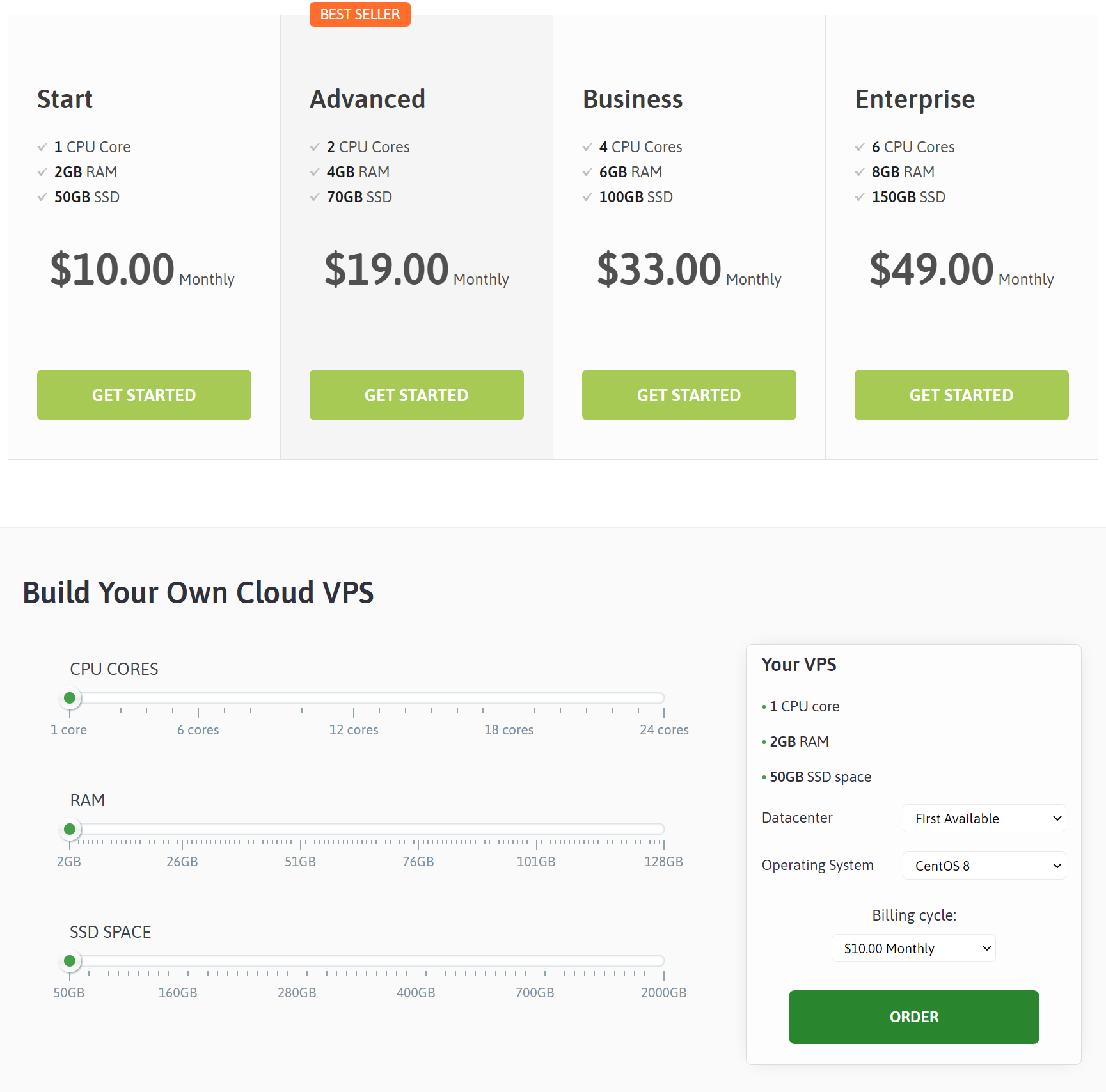Click the checkmark next to 6 CPU Cores
This screenshot has width=1106, height=1092.
pos(860,146)
